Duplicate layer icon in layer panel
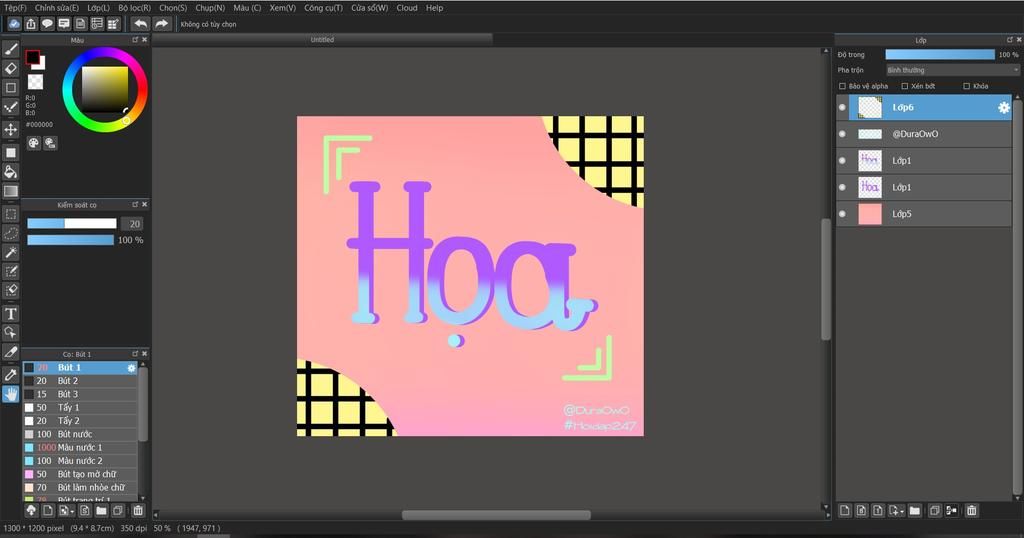Screen dimensions: 1024x538 coord(935,511)
